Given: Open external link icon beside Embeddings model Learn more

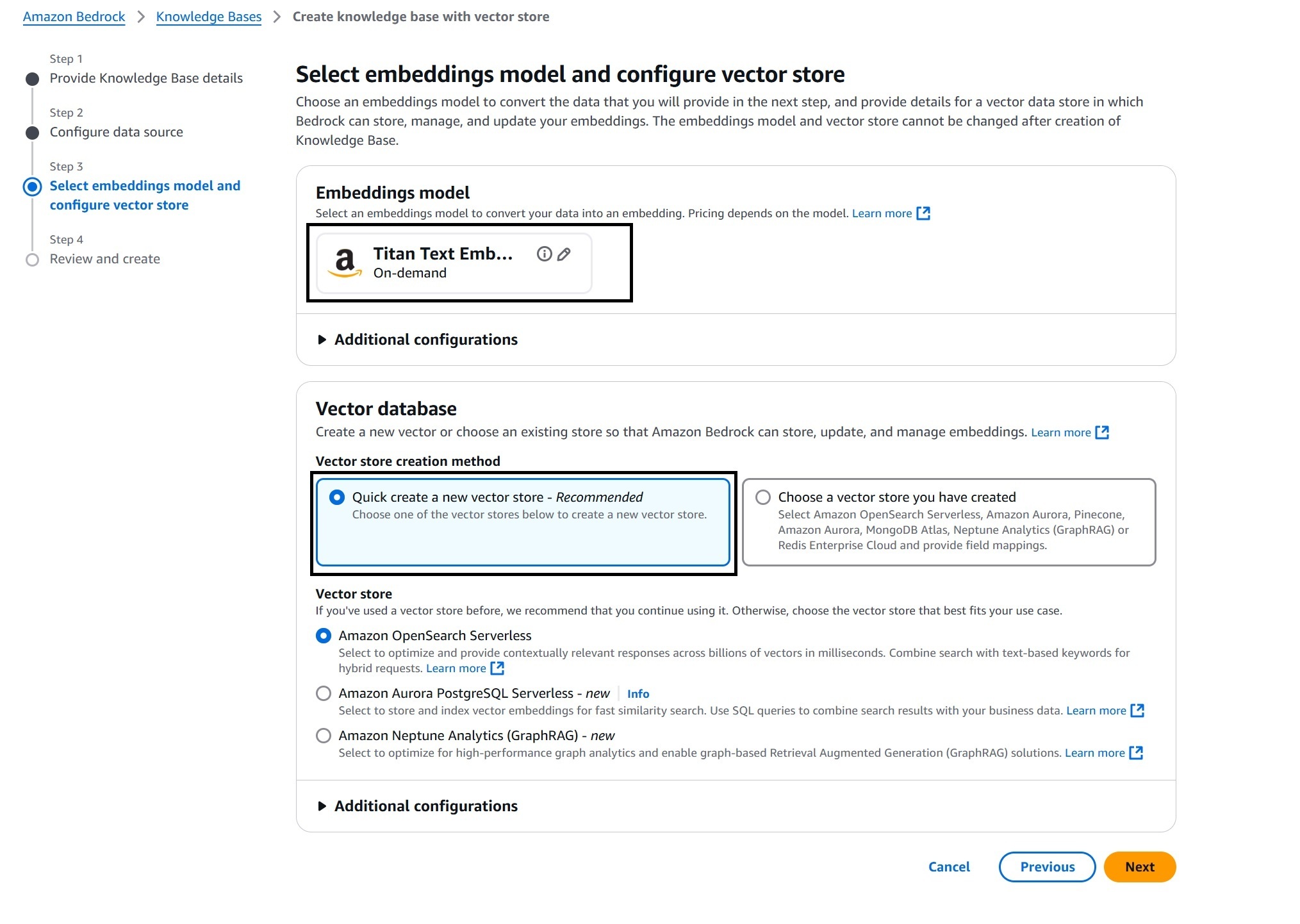Looking at the screenshot, I should [923, 213].
